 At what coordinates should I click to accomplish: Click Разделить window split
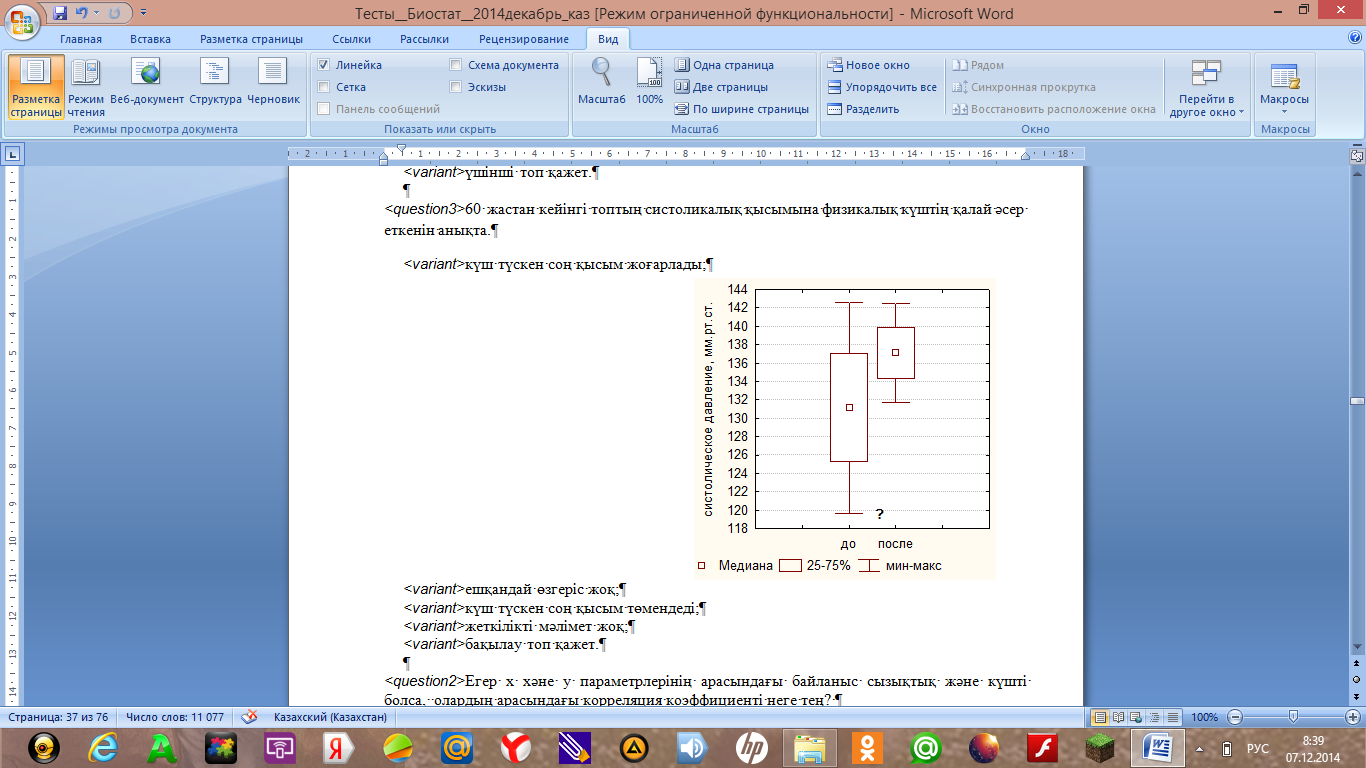point(863,109)
